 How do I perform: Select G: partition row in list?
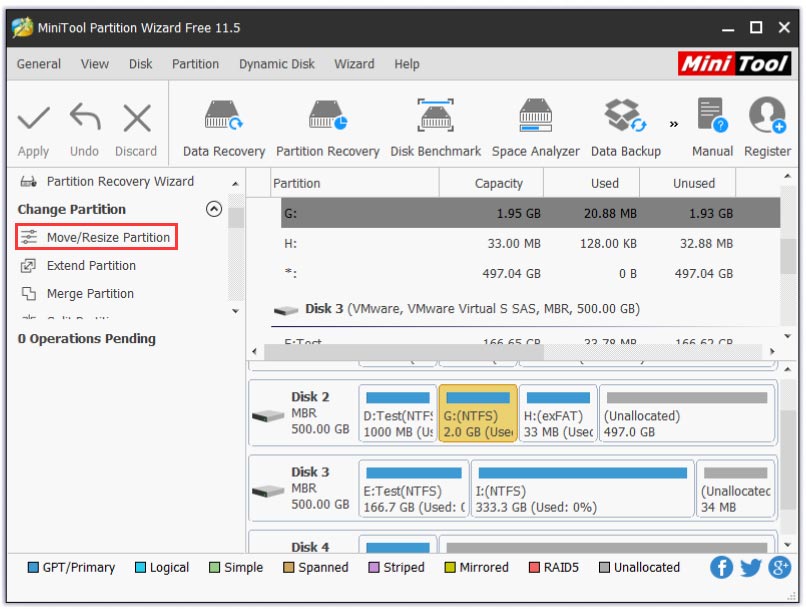tap(530, 213)
